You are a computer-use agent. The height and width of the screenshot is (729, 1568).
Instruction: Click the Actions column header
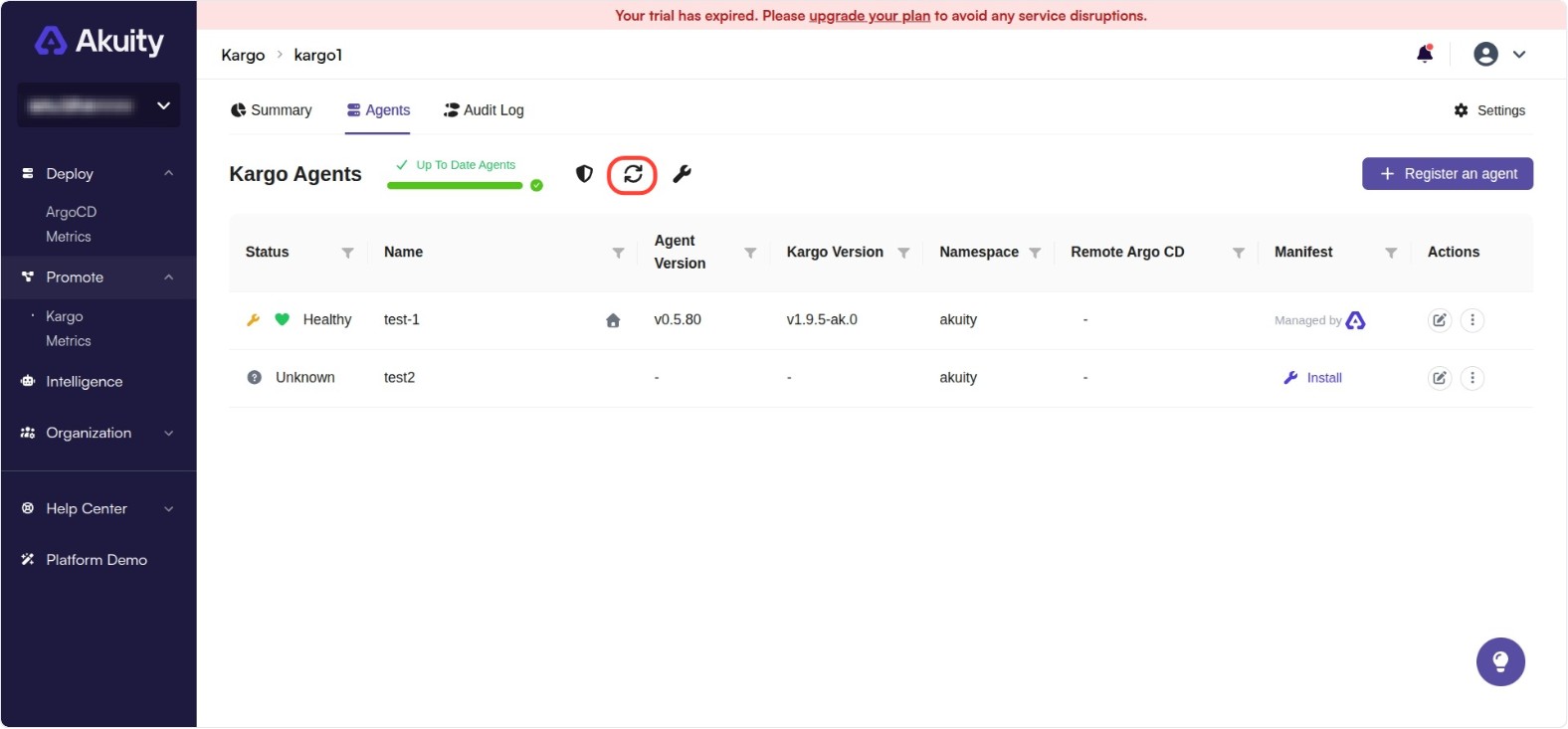point(1454,253)
